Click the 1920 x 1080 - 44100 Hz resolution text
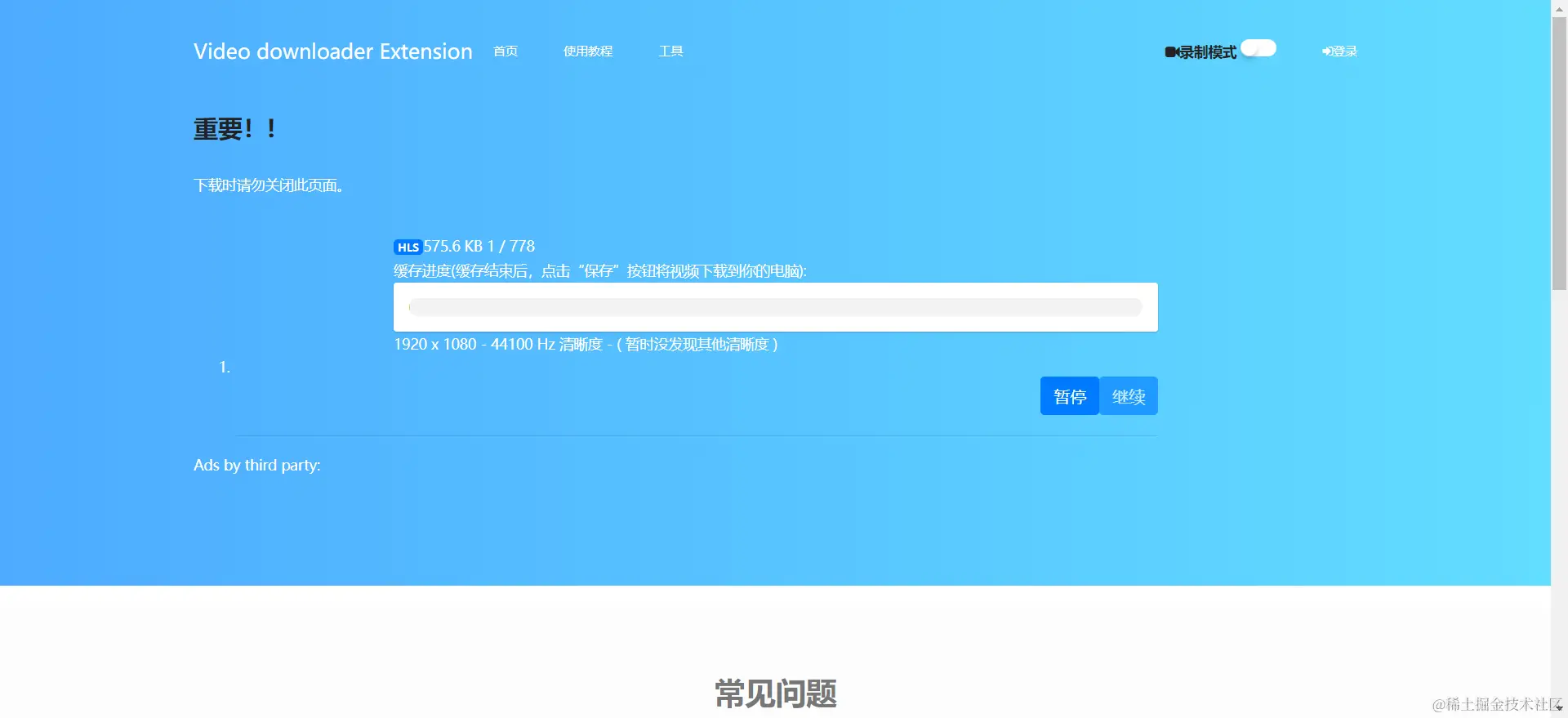The width and height of the screenshot is (1568, 718). coord(586,345)
